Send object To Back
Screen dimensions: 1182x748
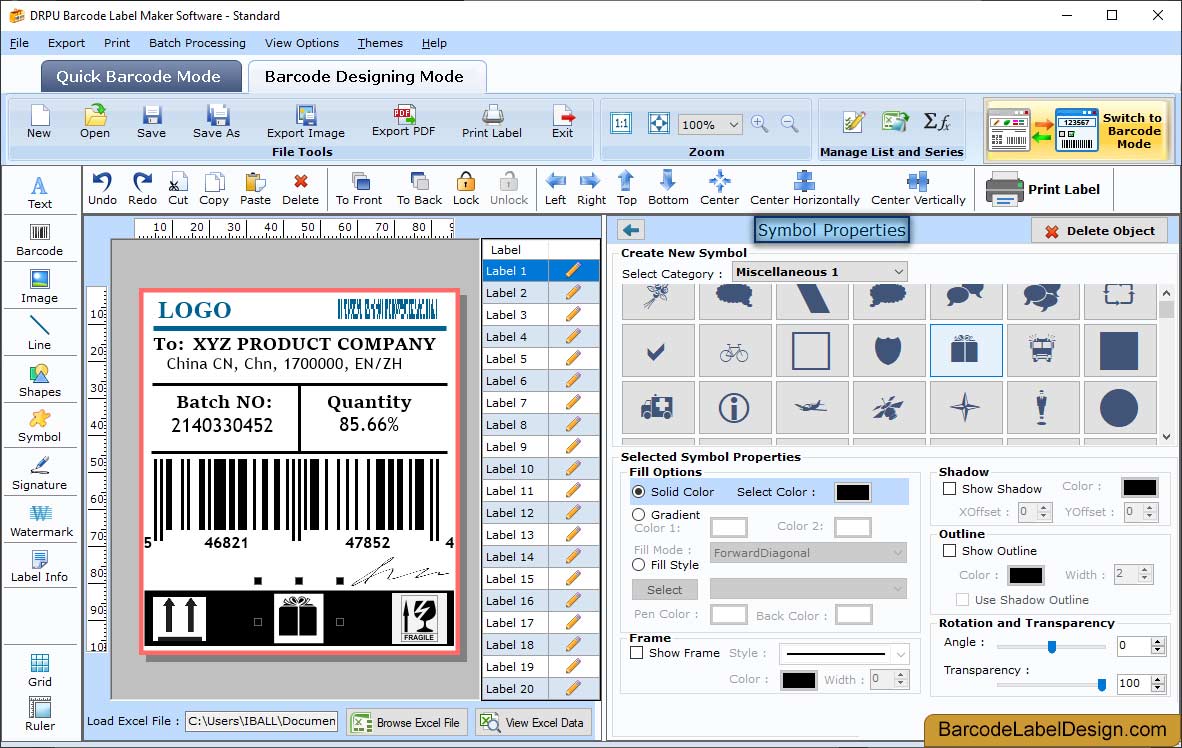(419, 189)
